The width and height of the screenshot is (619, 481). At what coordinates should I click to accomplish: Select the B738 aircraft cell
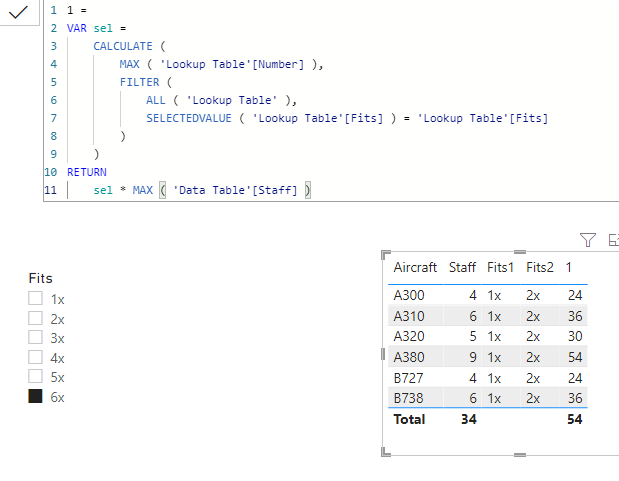(x=408, y=398)
